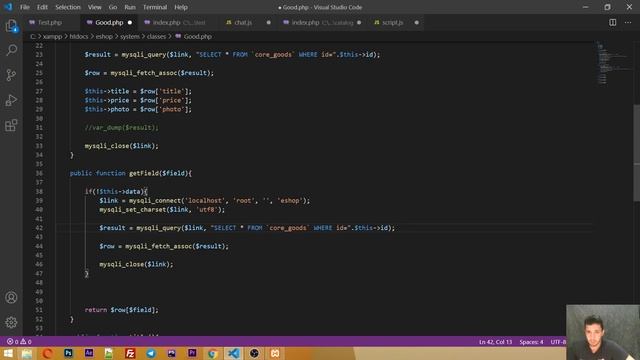Open XAMPP from the taskbar
The width and height of the screenshot is (640, 360).
[x=275, y=353]
